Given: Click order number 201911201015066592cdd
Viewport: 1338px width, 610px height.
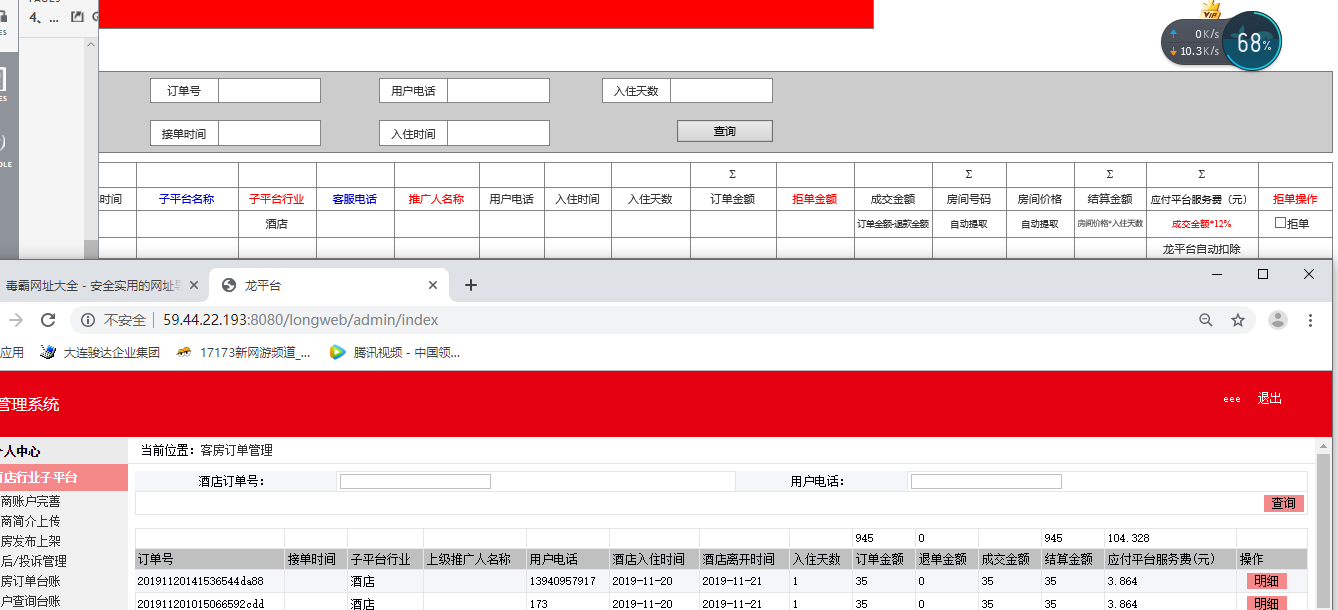Looking at the screenshot, I should (200, 604).
